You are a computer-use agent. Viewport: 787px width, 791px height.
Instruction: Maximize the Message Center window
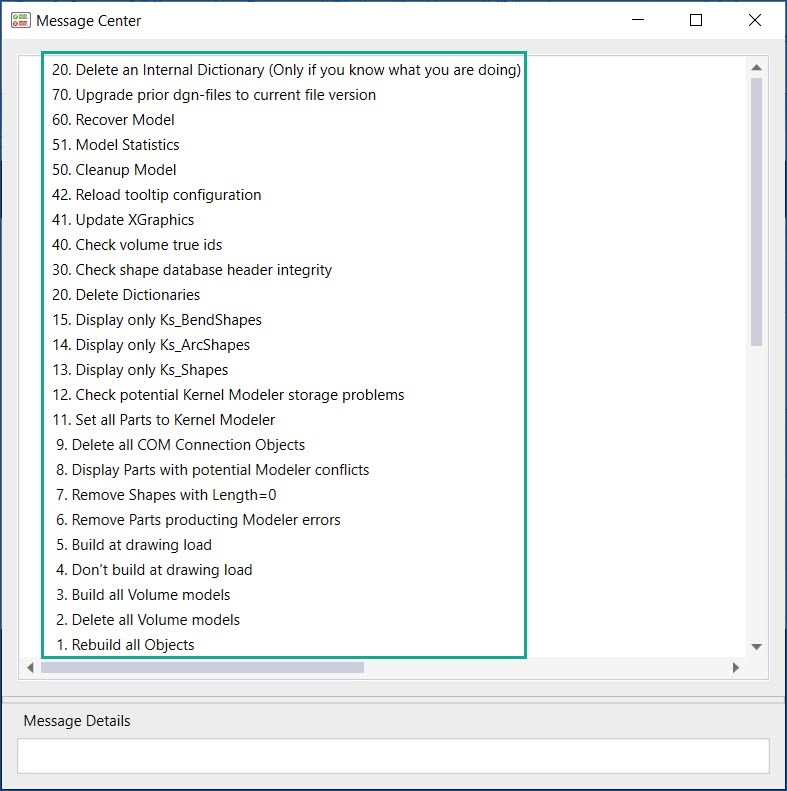point(696,20)
